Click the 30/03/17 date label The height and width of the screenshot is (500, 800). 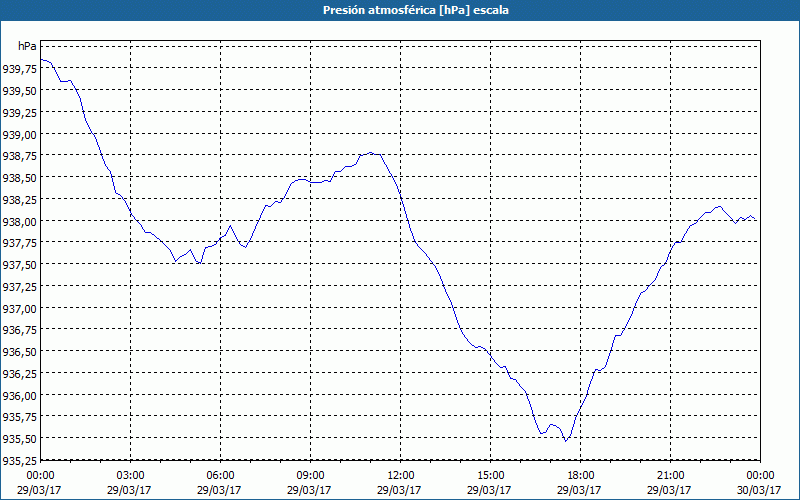coord(760,490)
